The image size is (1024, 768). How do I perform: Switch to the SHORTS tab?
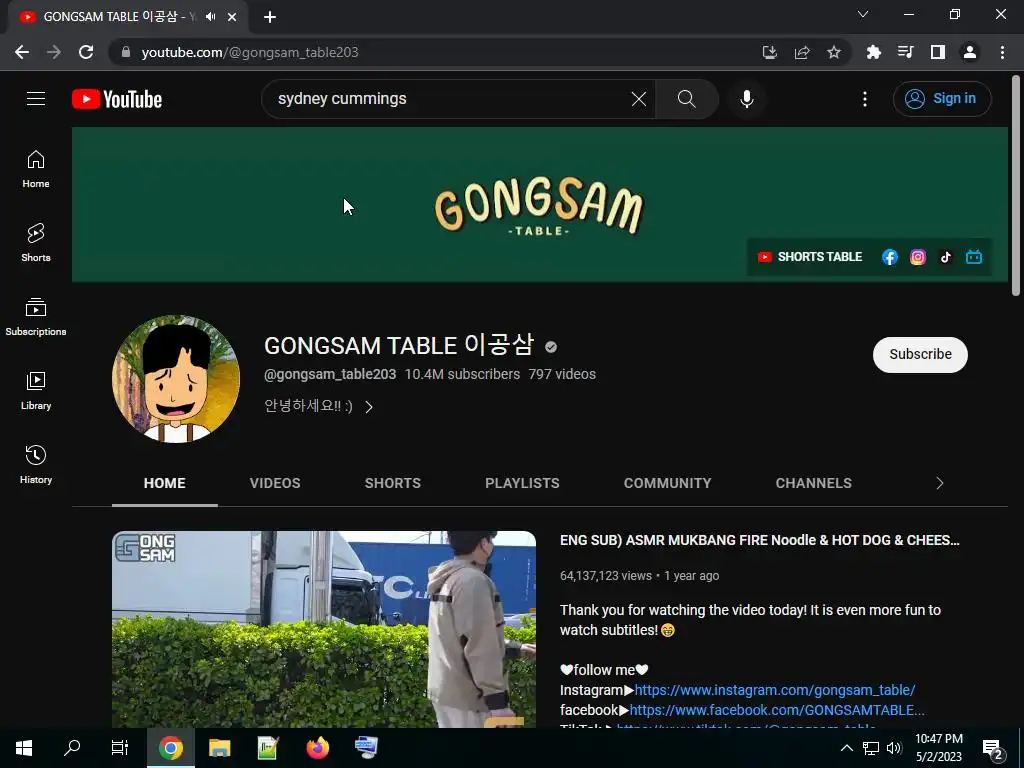(392, 483)
